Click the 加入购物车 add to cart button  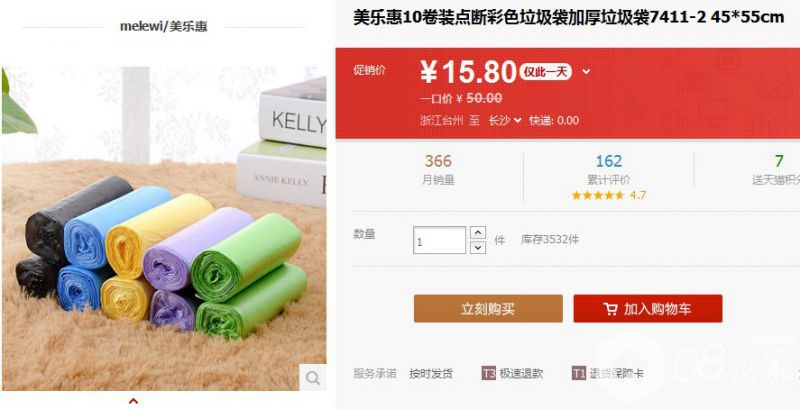click(x=648, y=309)
